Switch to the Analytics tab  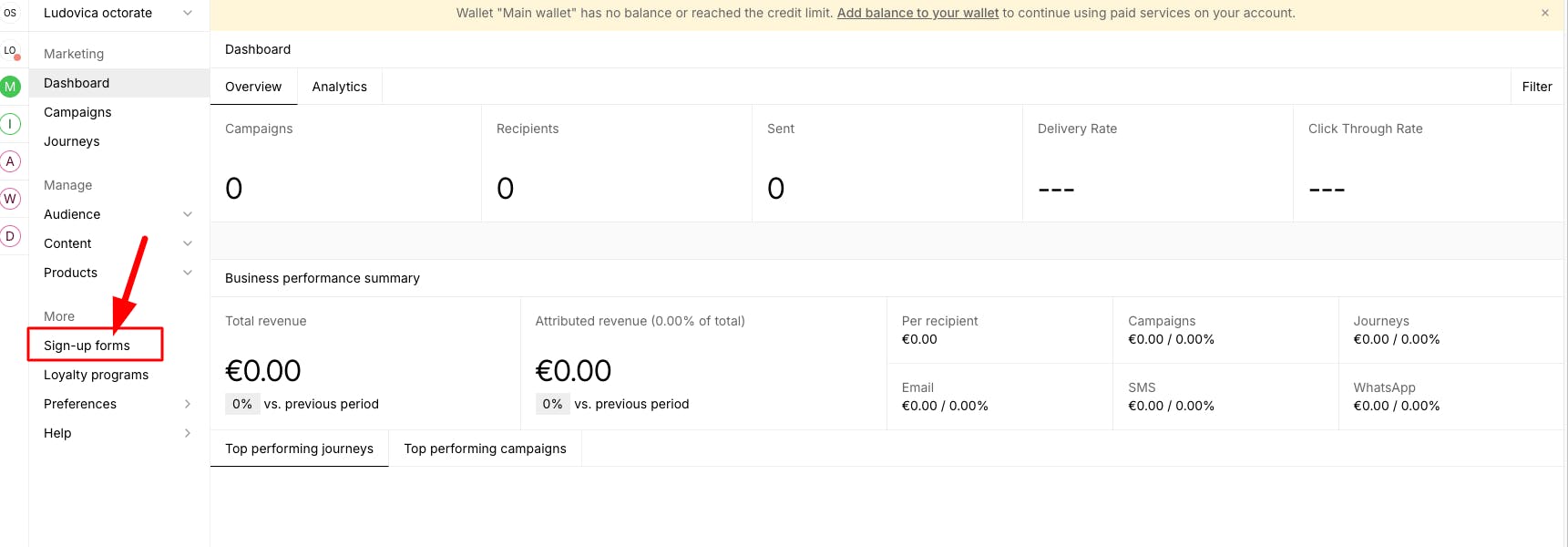(339, 87)
